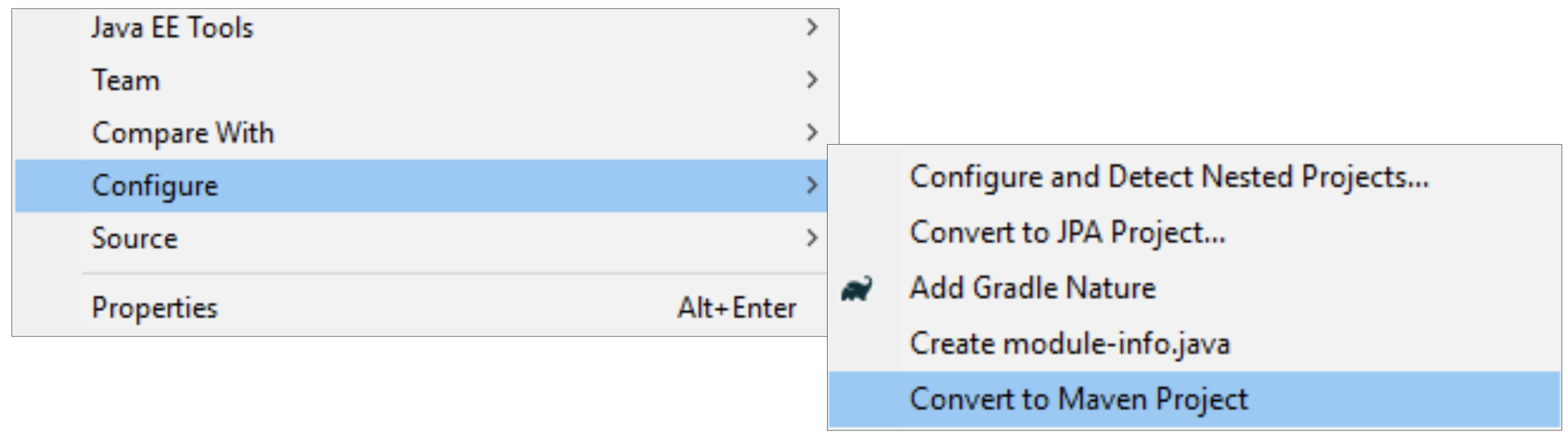This screenshot has width=1568, height=439.
Task: Click the Compare With submenu arrow
Action: tap(812, 132)
